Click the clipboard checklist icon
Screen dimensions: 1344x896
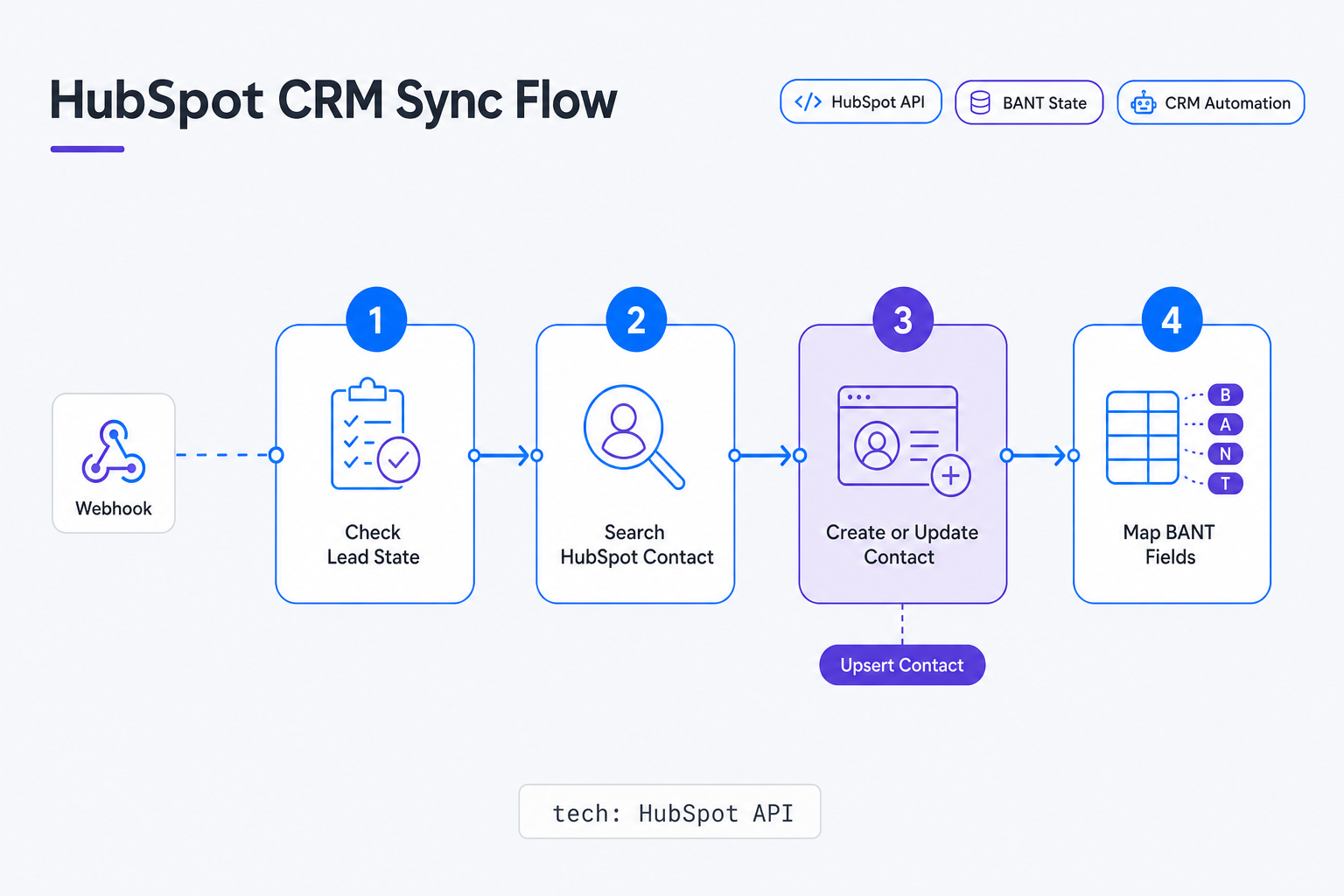click(x=375, y=434)
